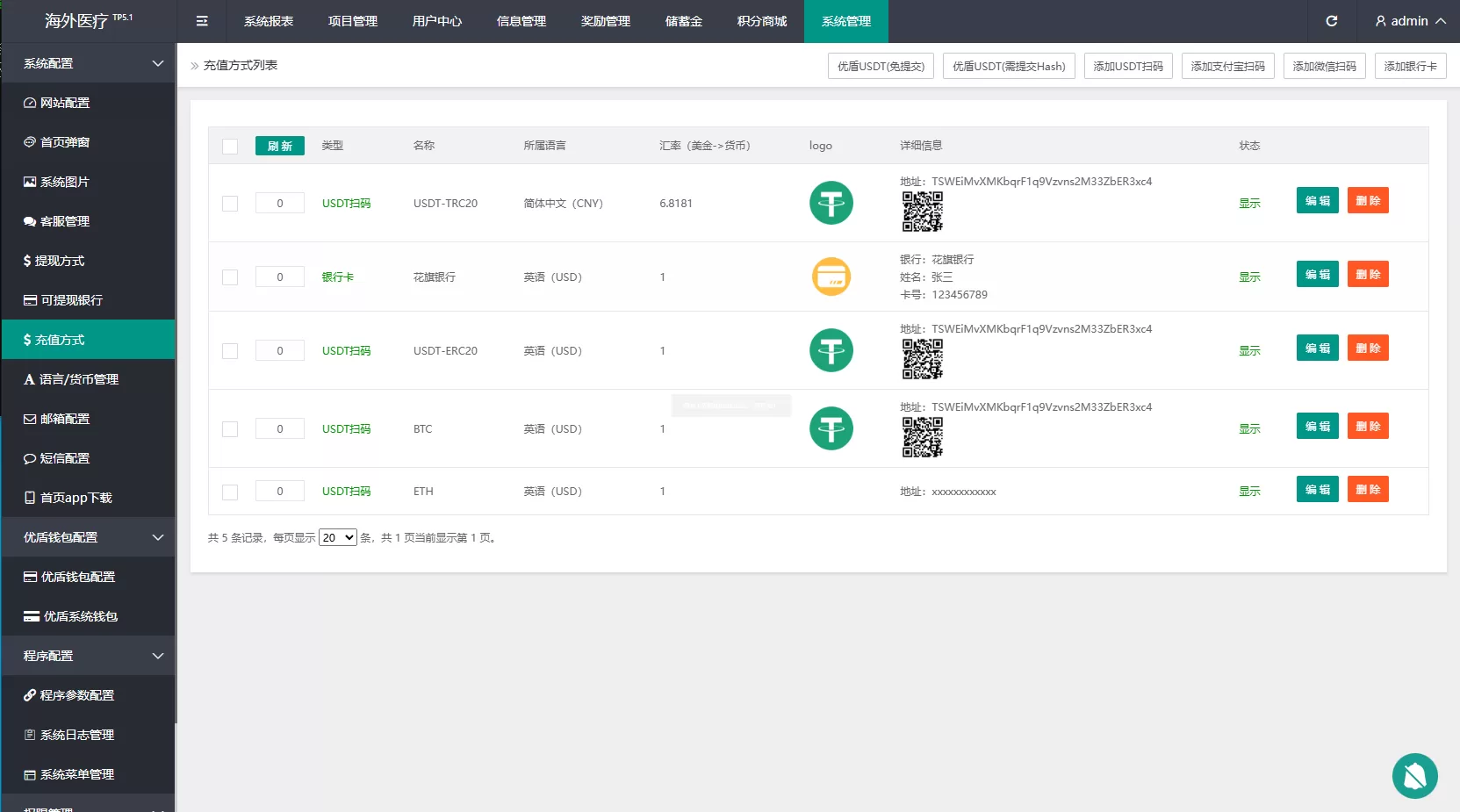Check the select-all checkbox in table header
The width and height of the screenshot is (1460, 812).
tap(230, 147)
